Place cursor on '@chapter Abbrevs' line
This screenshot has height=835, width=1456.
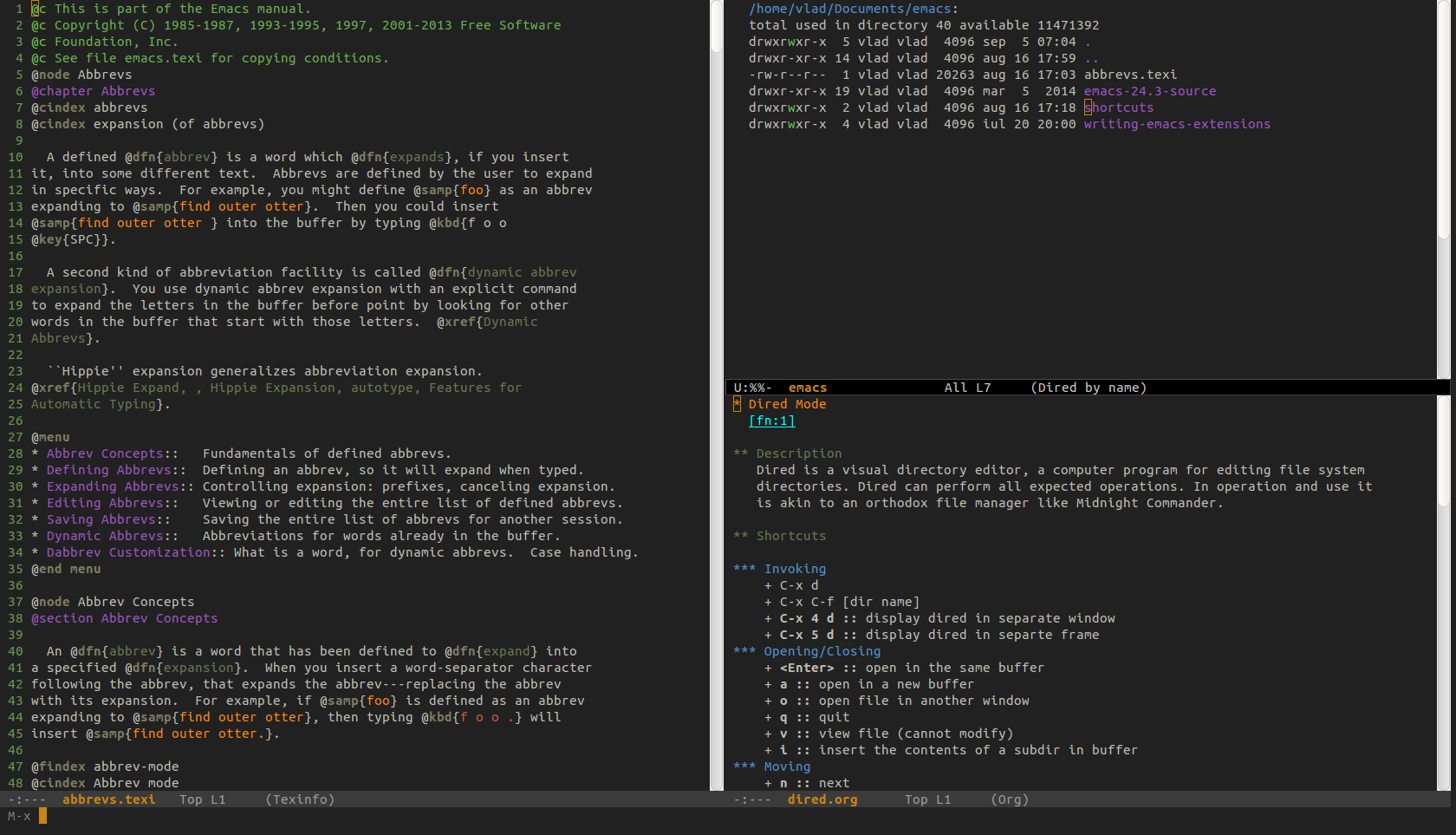[94, 91]
